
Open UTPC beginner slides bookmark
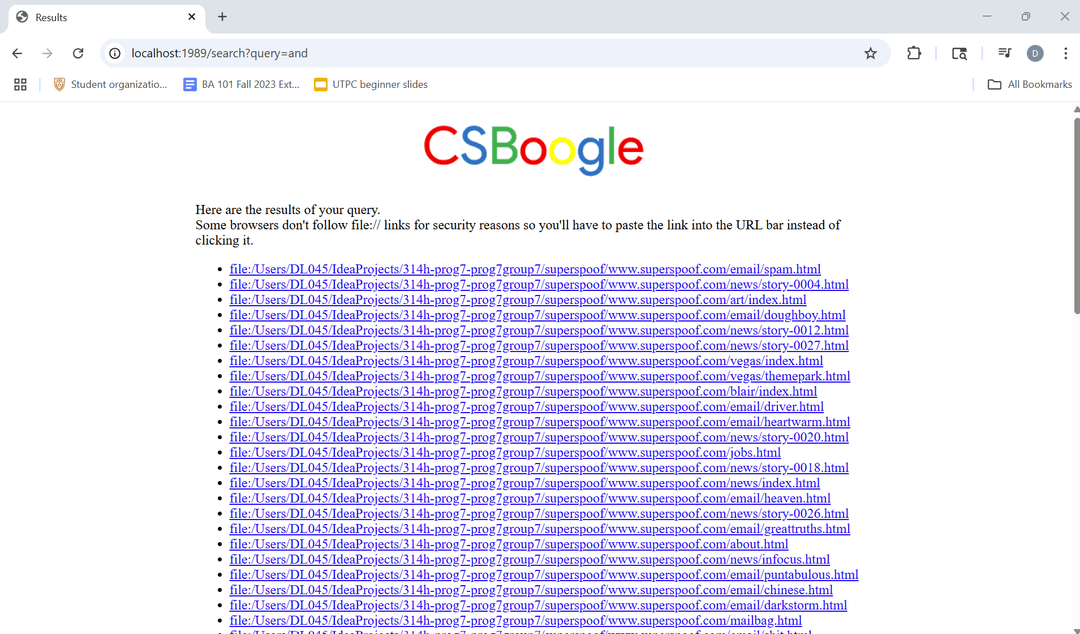(x=370, y=85)
